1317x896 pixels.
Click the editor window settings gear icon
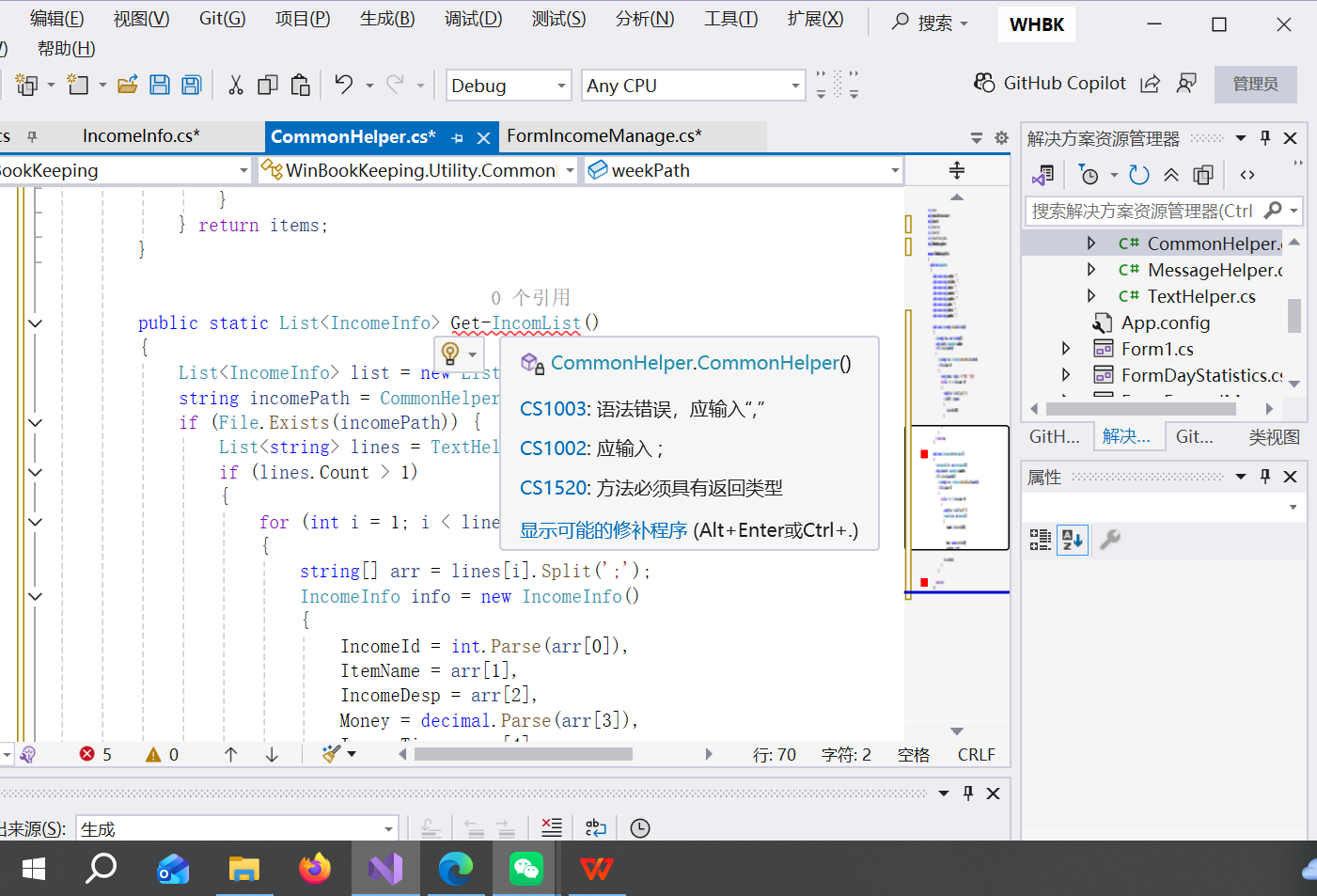click(x=1002, y=137)
